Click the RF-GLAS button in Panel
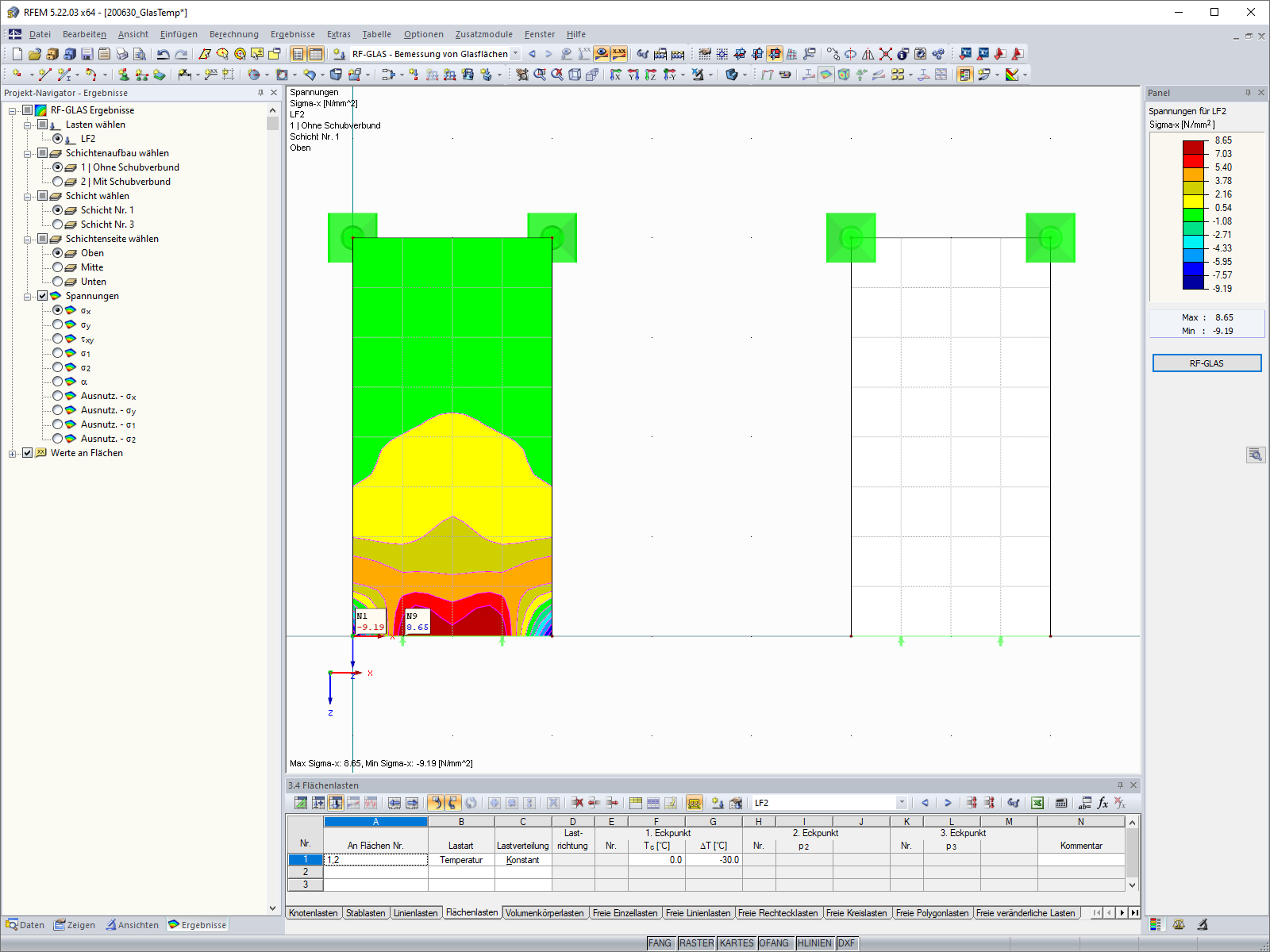The width and height of the screenshot is (1270, 952). click(x=1206, y=363)
